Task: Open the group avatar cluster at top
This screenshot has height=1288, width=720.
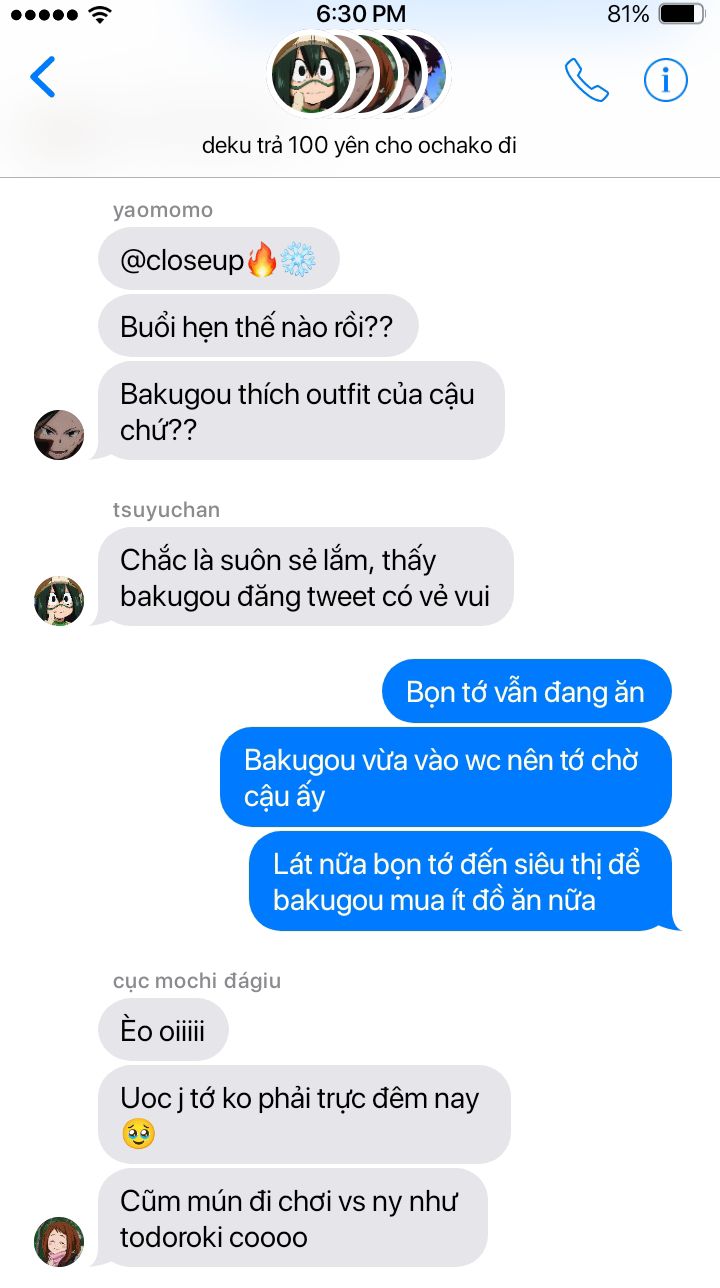Action: [359, 73]
